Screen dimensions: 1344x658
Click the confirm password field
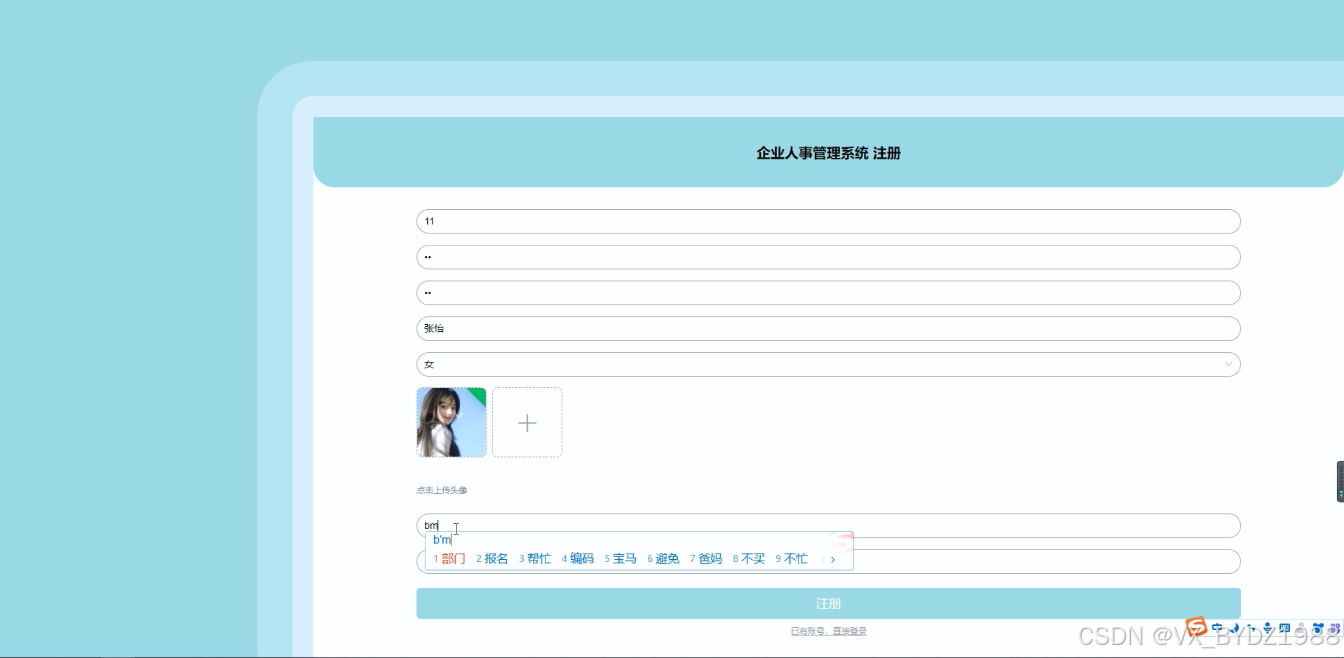[828, 293]
